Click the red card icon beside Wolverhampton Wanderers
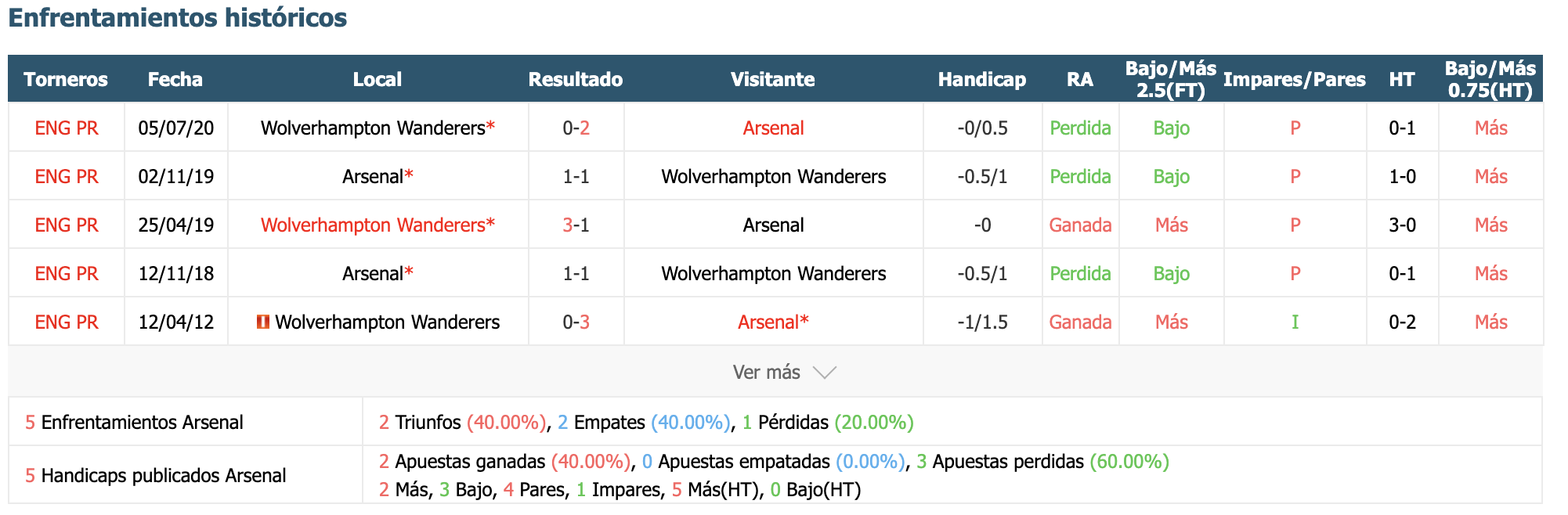Screen dimensions: 1568x515 (263, 322)
